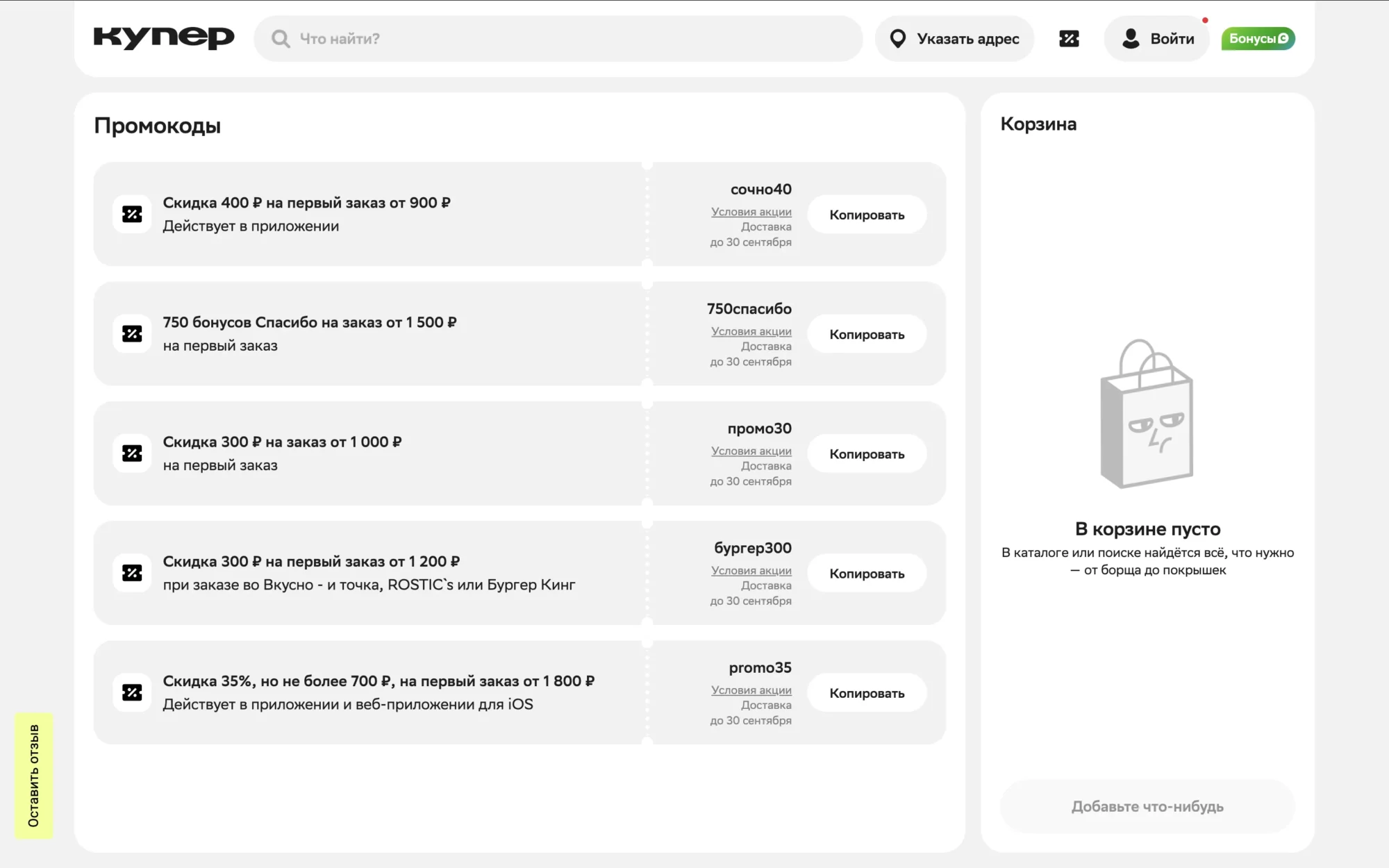Open the green 'Бонусы' badge
Screen dimensions: 1389x868
point(1258,39)
